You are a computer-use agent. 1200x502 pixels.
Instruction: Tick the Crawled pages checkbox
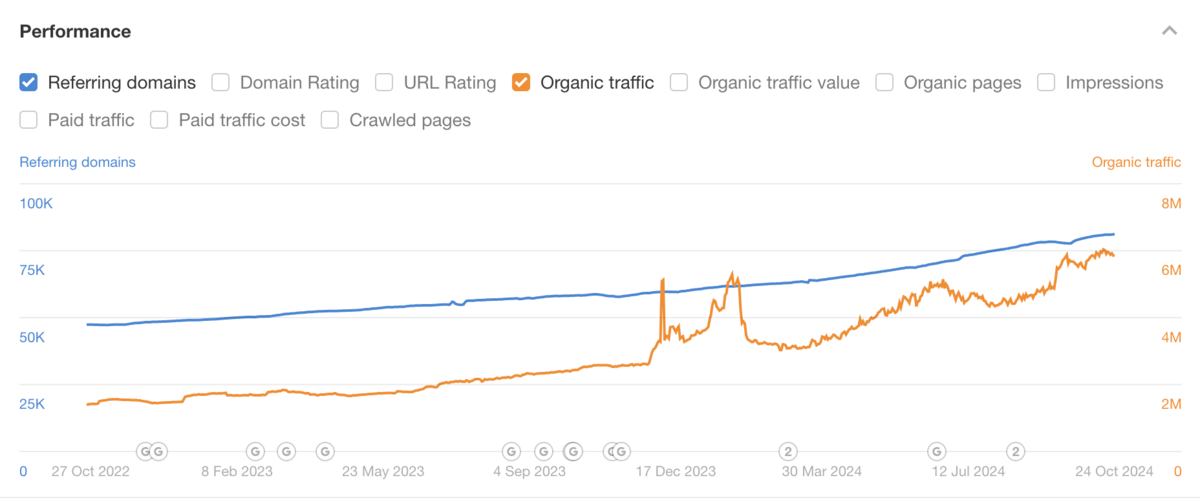[x=330, y=120]
